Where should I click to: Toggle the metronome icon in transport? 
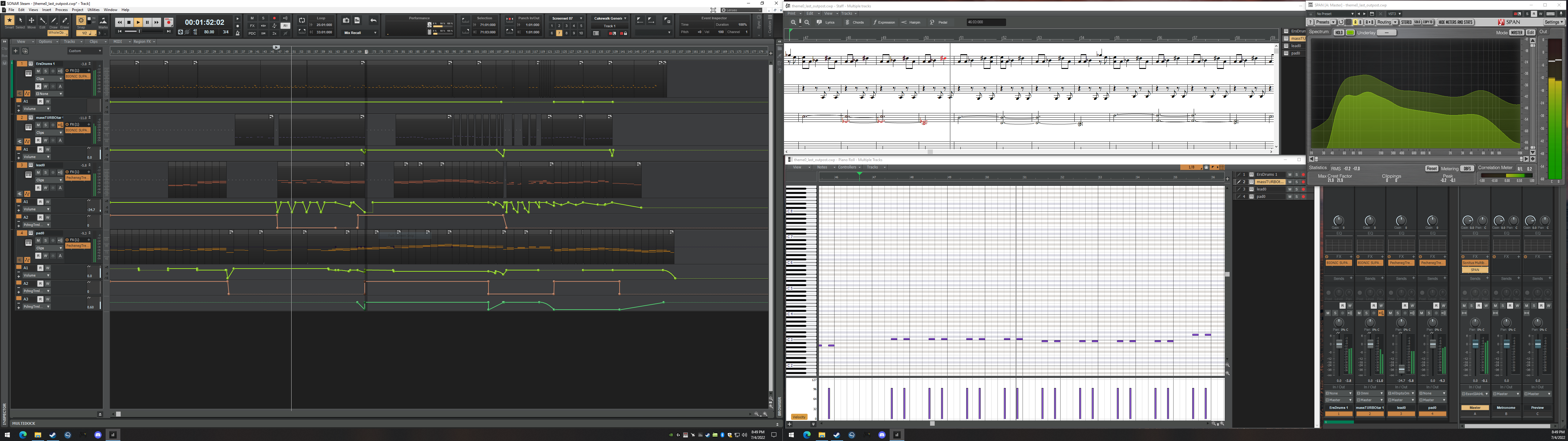(237, 32)
